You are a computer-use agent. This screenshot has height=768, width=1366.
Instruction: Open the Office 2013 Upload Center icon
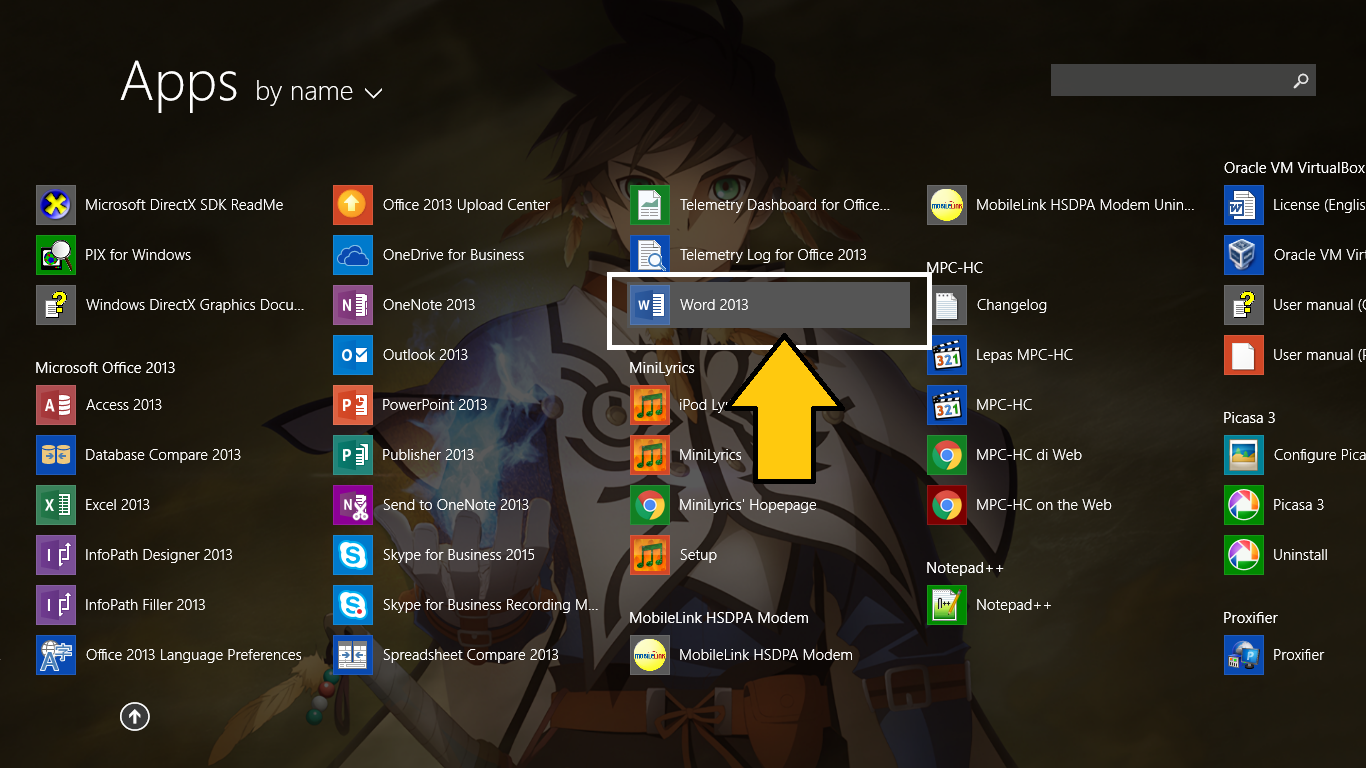click(x=353, y=205)
